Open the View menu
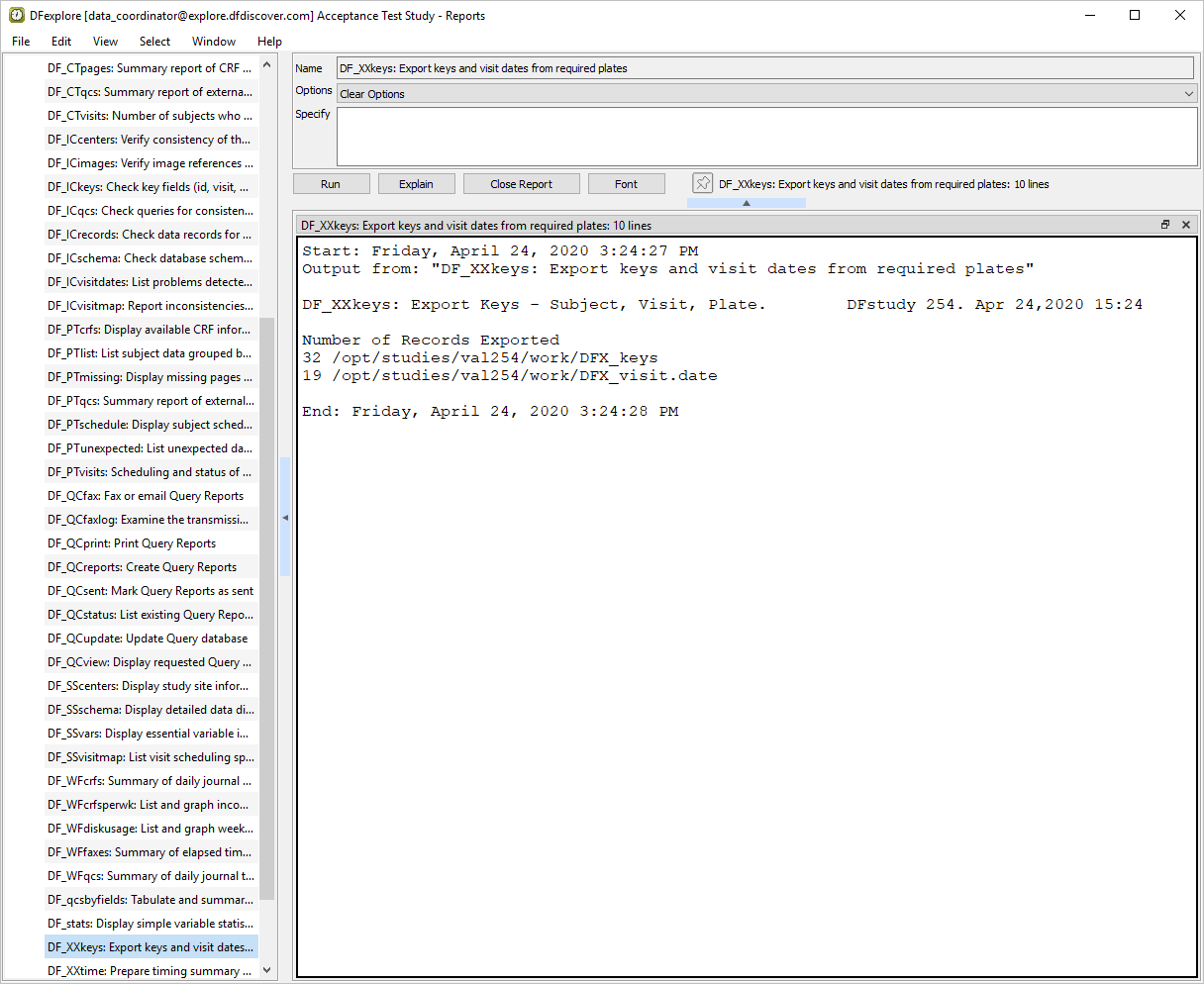 [x=105, y=42]
